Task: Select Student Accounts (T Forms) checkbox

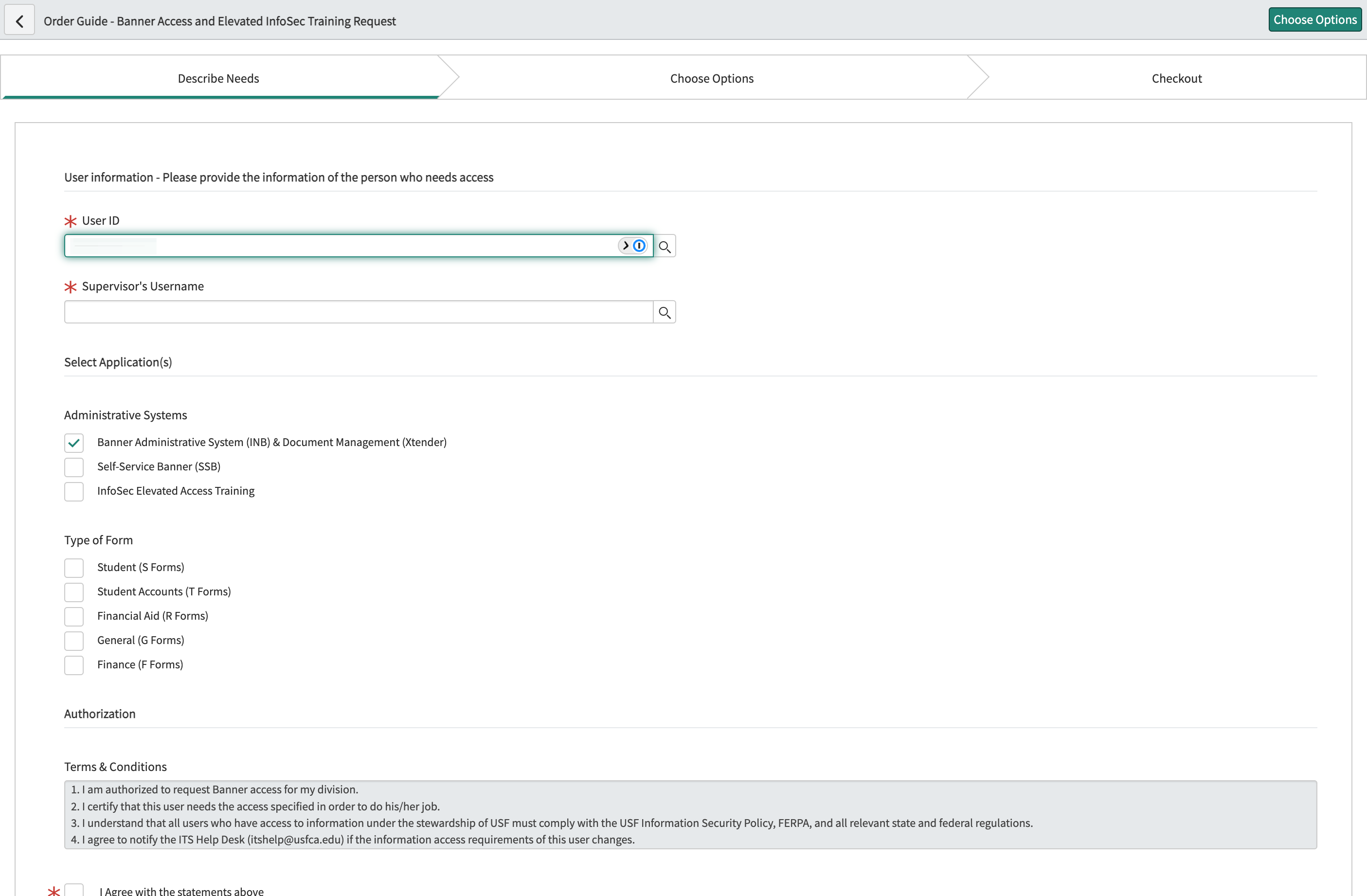Action: 73,592
